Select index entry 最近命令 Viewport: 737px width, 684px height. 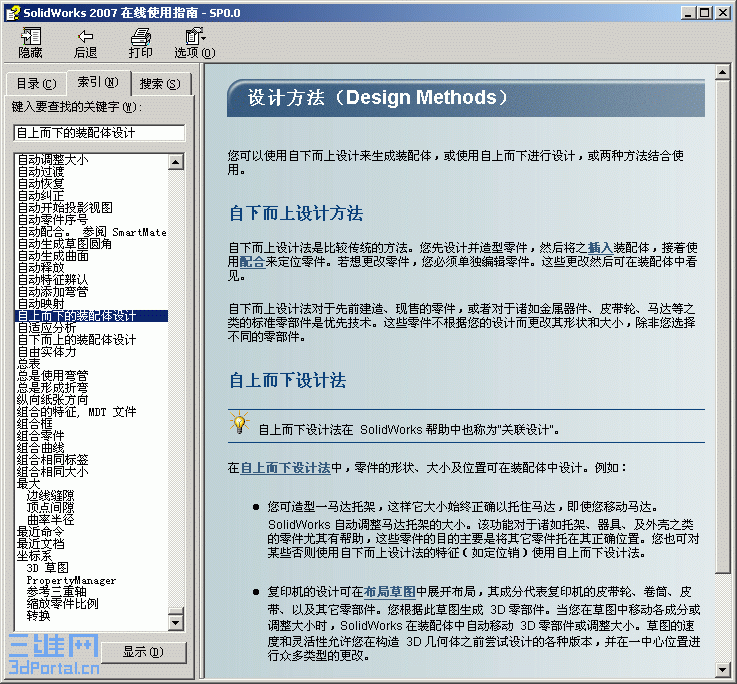[x=41, y=532]
